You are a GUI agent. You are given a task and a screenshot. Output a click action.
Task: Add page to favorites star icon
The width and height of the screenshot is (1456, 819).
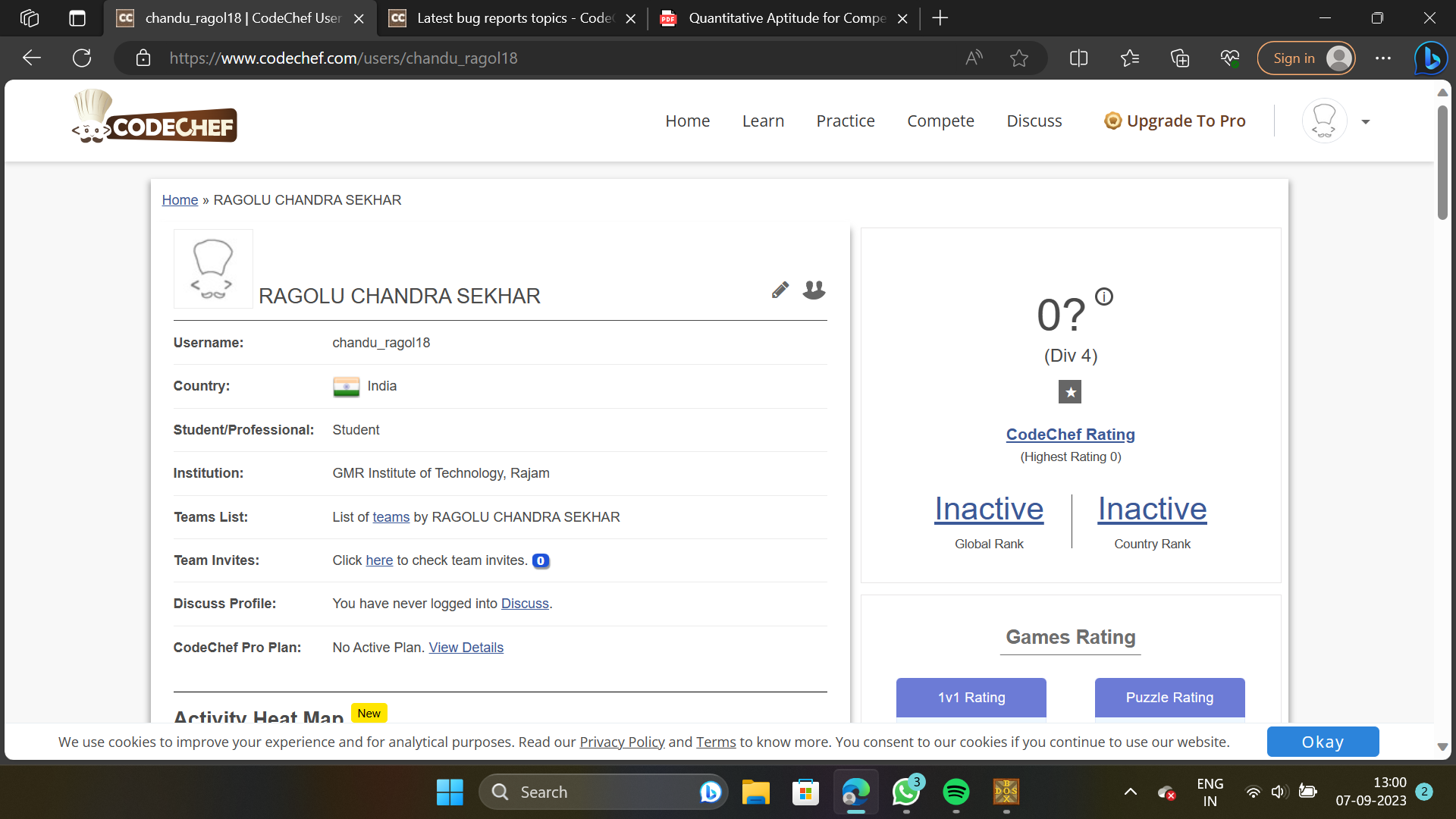(x=1019, y=58)
